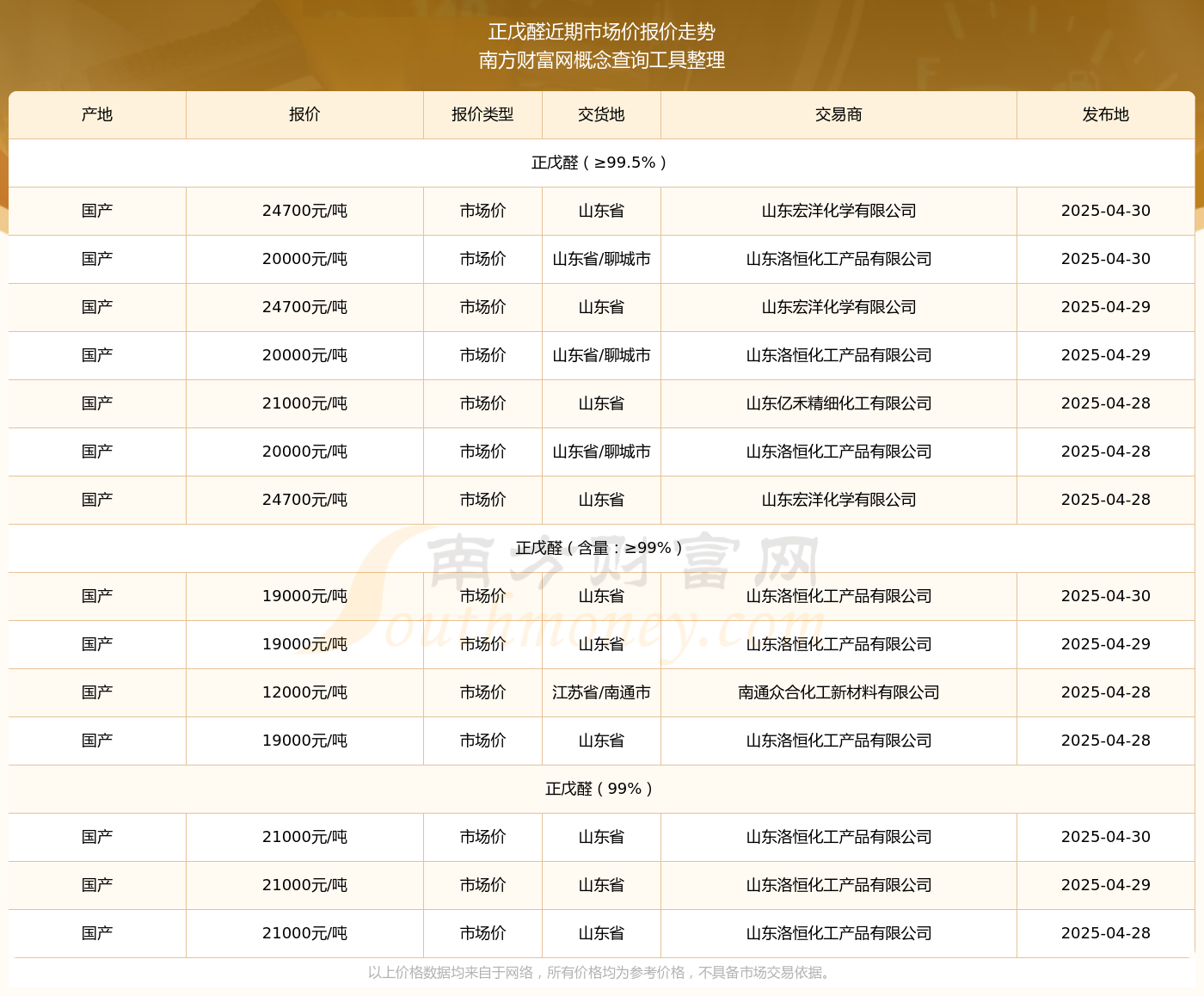
Task: Select the 12000元/吨 price cell
Action: pos(304,692)
